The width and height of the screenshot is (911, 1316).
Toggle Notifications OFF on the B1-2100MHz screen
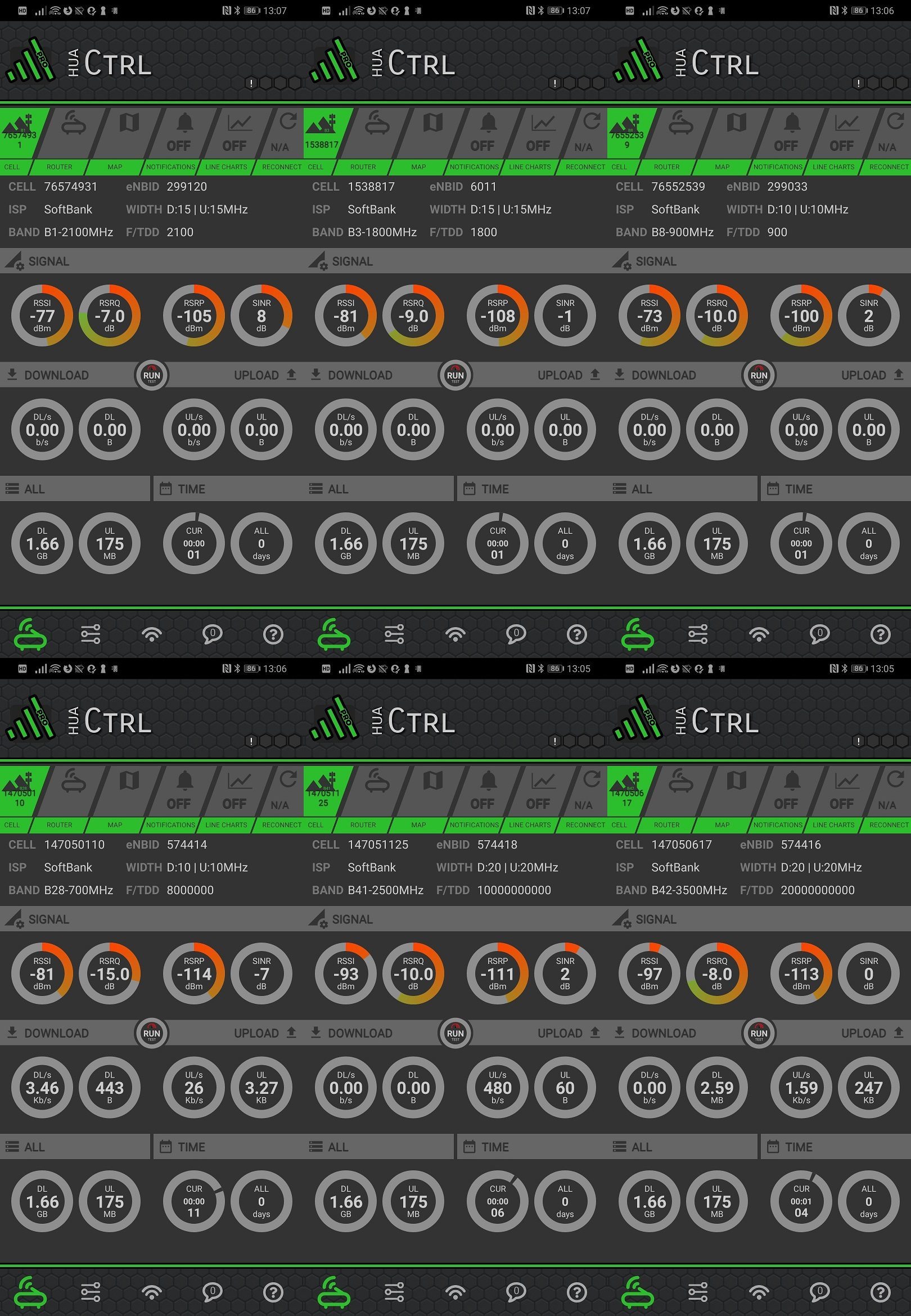click(182, 134)
